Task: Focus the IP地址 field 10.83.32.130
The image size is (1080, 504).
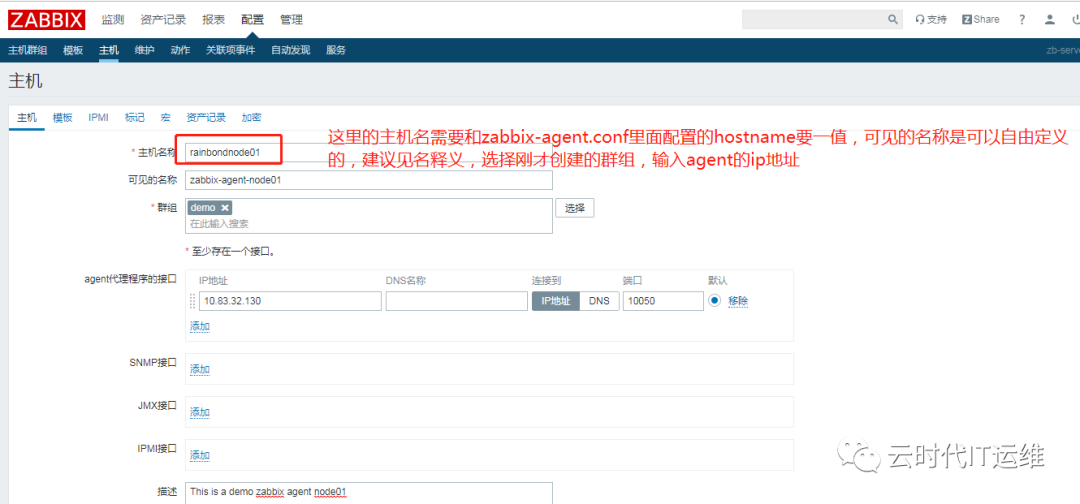Action: pos(290,302)
